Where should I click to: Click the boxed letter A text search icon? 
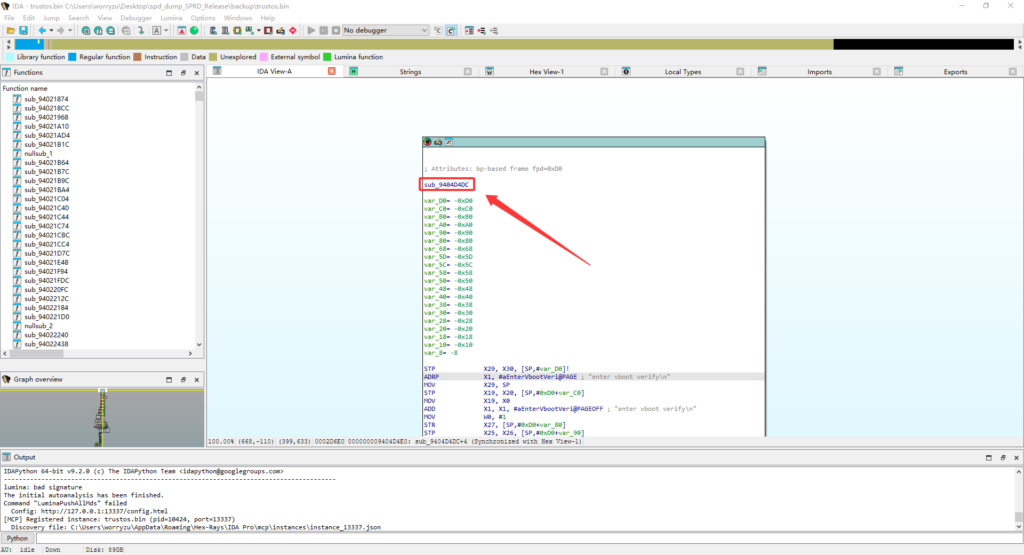[x=157, y=31]
